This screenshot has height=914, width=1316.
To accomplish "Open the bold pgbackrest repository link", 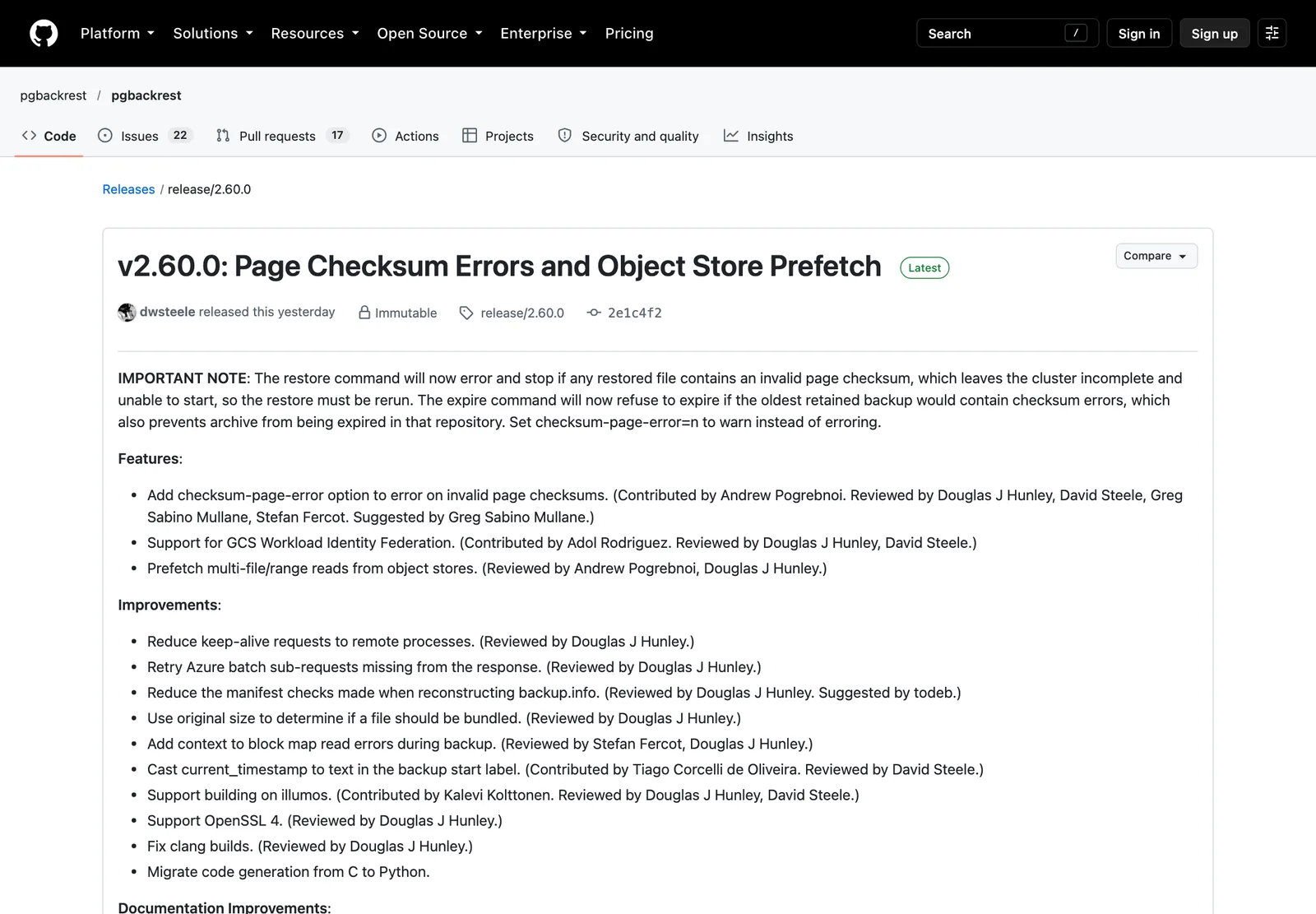I will 146,95.
